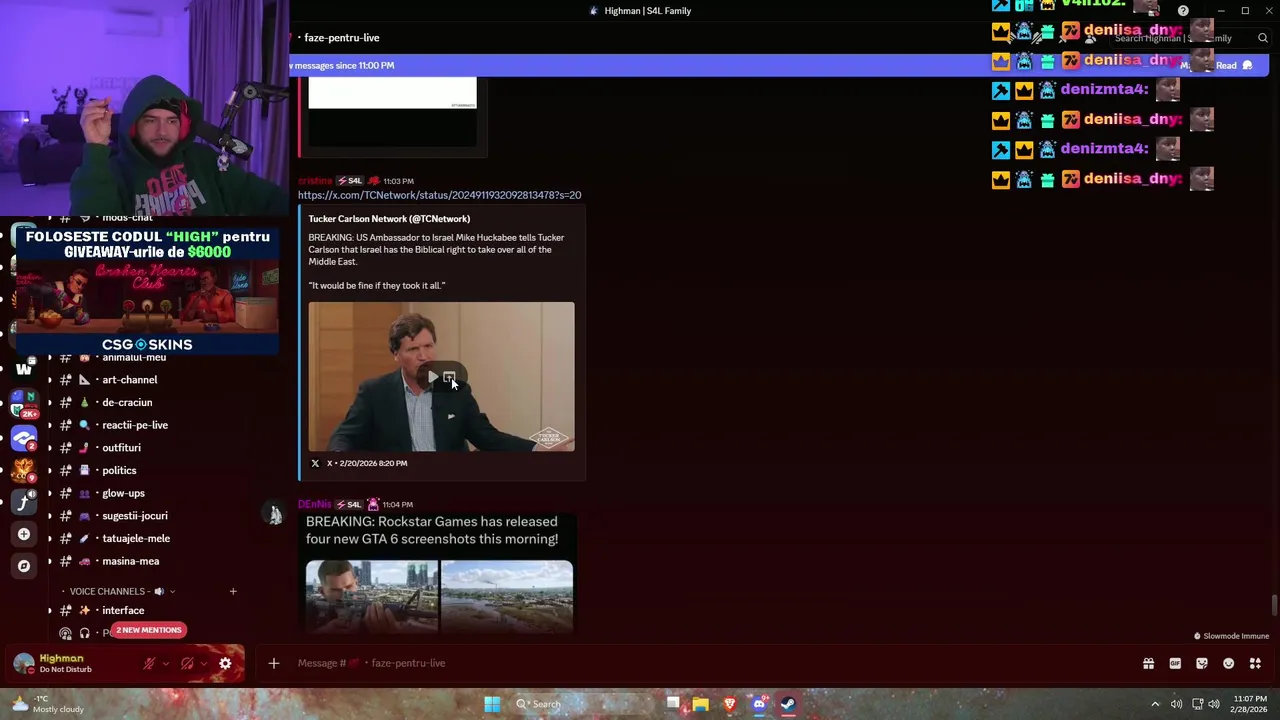Open File Explorer from taskbar
This screenshot has width=1280, height=720.
tap(700, 704)
